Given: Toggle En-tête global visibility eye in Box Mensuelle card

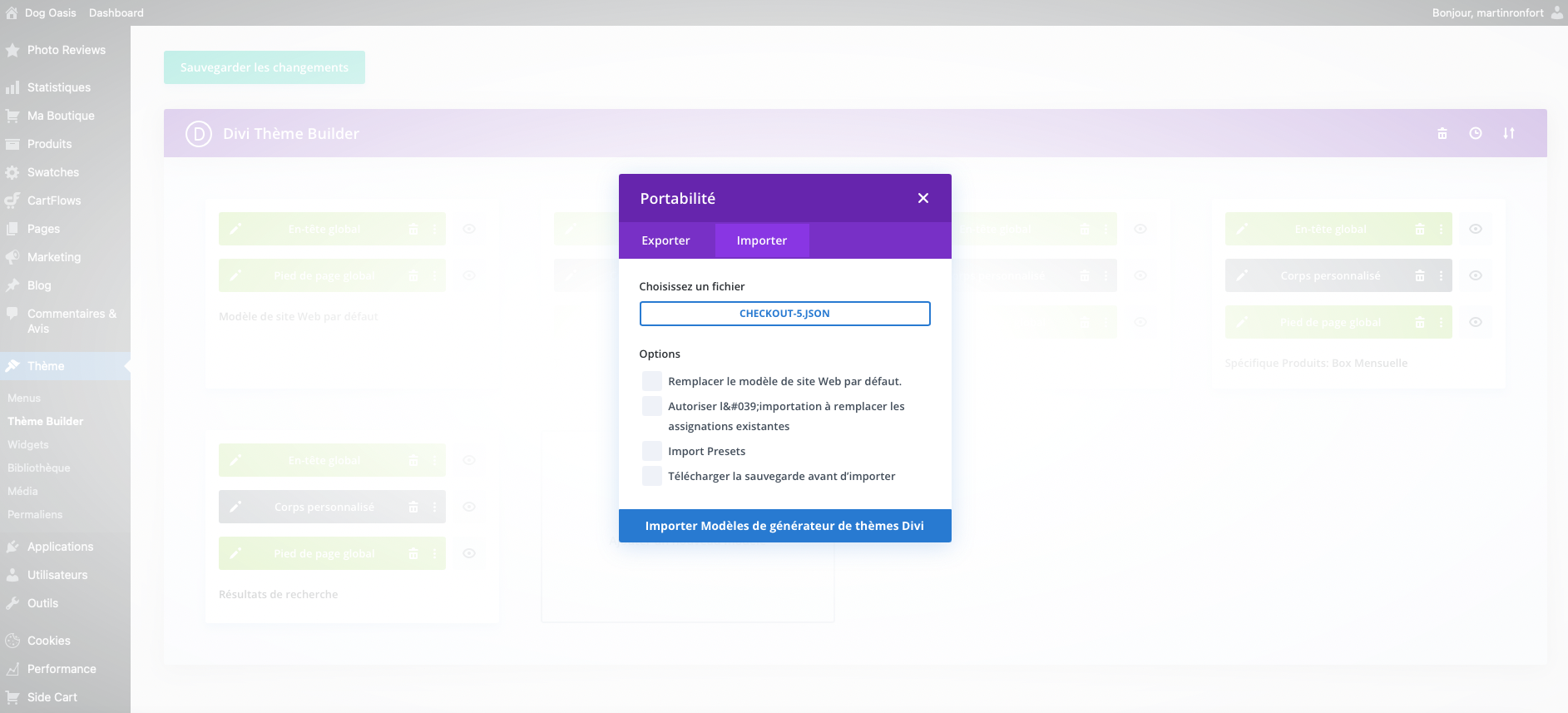Looking at the screenshot, I should [x=1476, y=229].
